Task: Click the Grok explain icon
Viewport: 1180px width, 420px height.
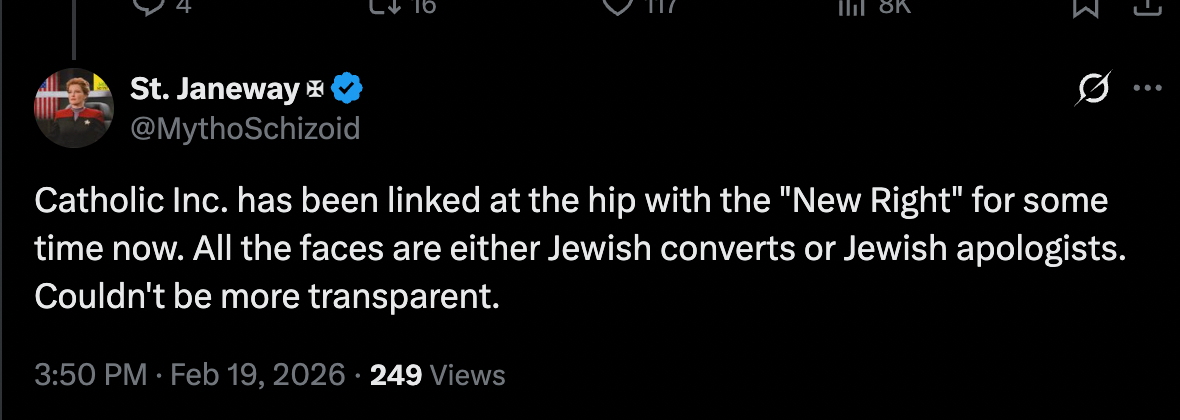Action: (1094, 90)
